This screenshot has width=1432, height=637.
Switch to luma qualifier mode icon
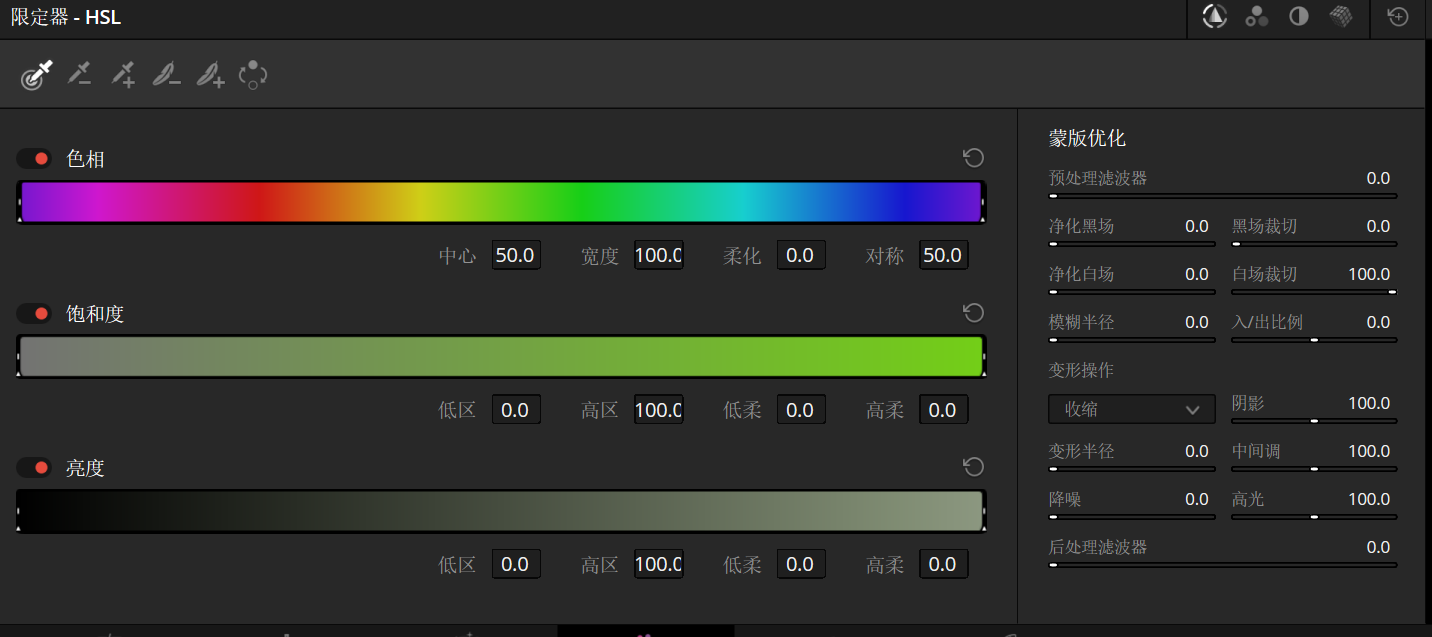(x=1299, y=17)
